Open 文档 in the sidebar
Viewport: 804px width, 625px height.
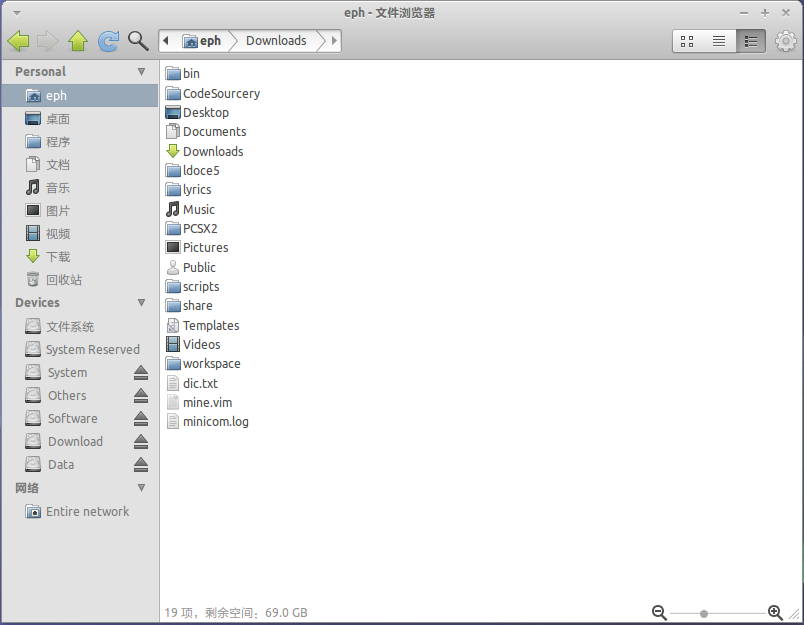click(80, 165)
